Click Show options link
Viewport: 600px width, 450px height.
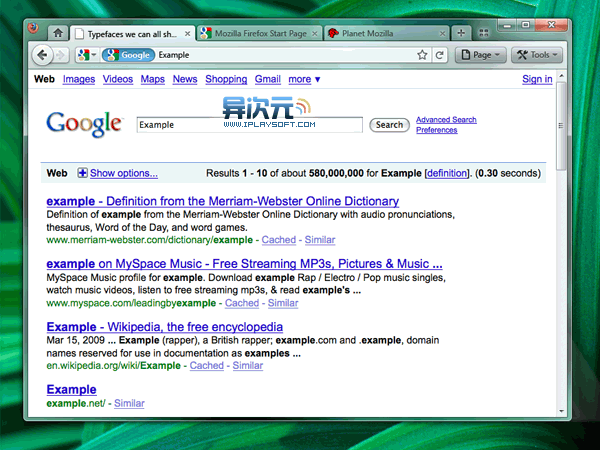click(x=124, y=173)
